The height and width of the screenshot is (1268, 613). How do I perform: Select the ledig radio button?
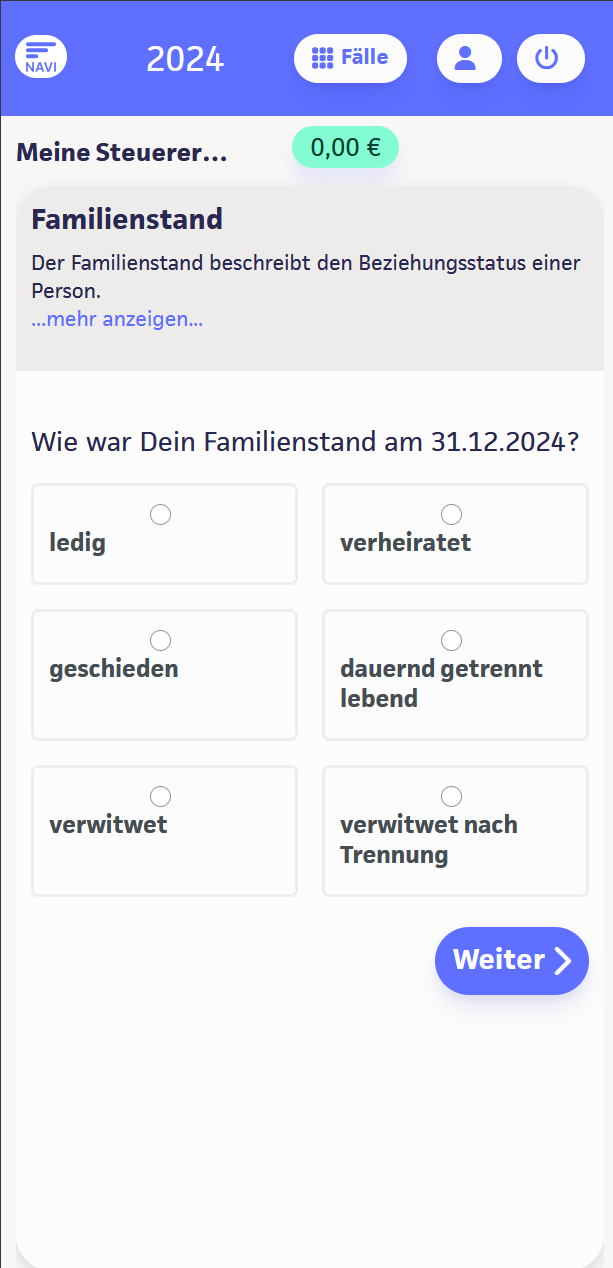pyautogui.click(x=160, y=514)
